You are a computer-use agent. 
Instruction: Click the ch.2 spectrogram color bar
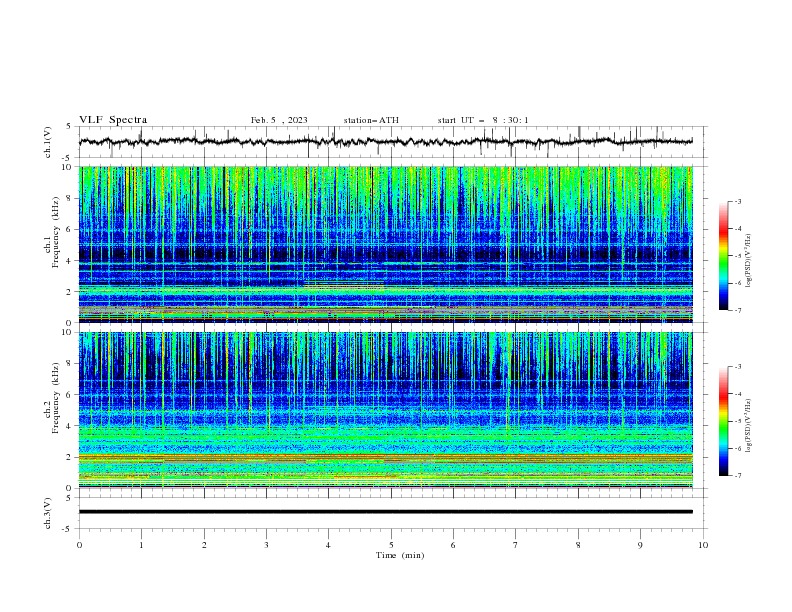[x=723, y=421]
